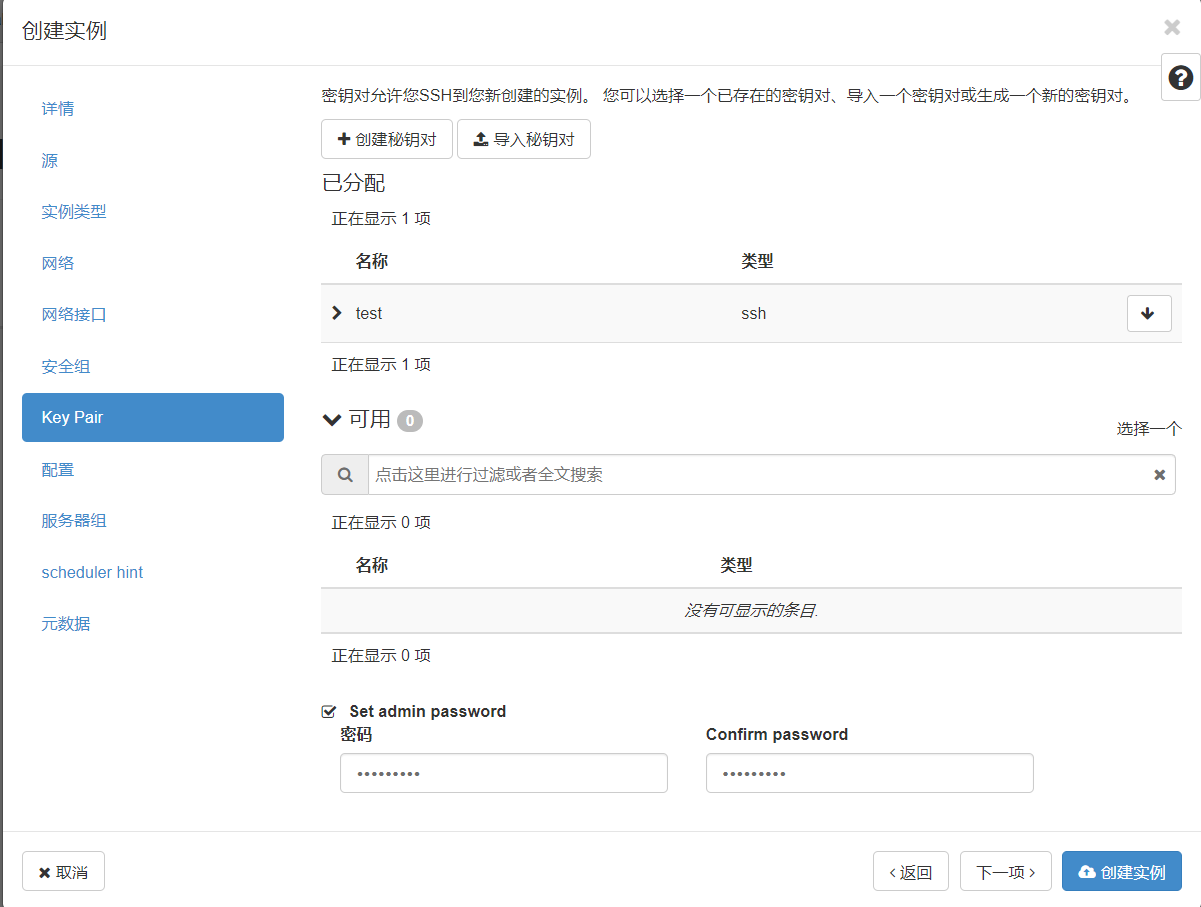Image resolution: width=1201 pixels, height=907 pixels.
Task: Open the 元数据 step tab
Action: point(153,624)
